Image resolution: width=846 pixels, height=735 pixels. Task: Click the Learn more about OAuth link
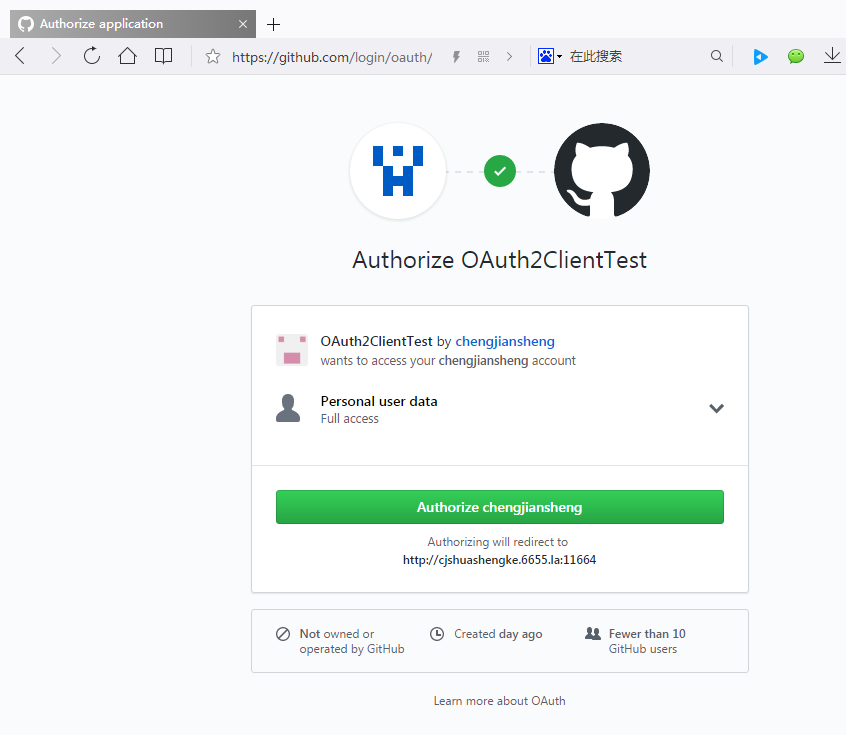[x=499, y=701]
